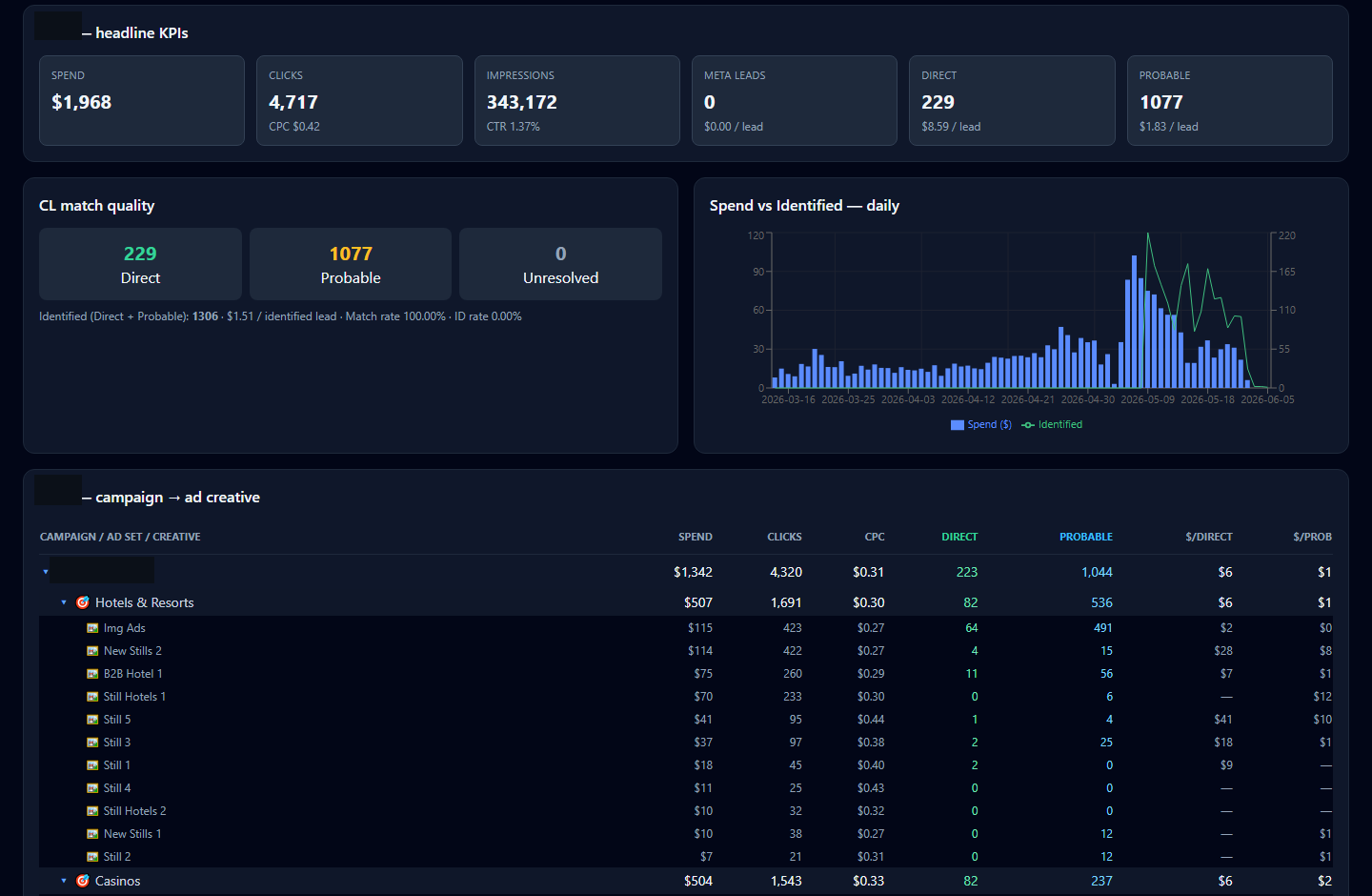Sort by the CPC column header
1372x896 pixels.
[875, 537]
